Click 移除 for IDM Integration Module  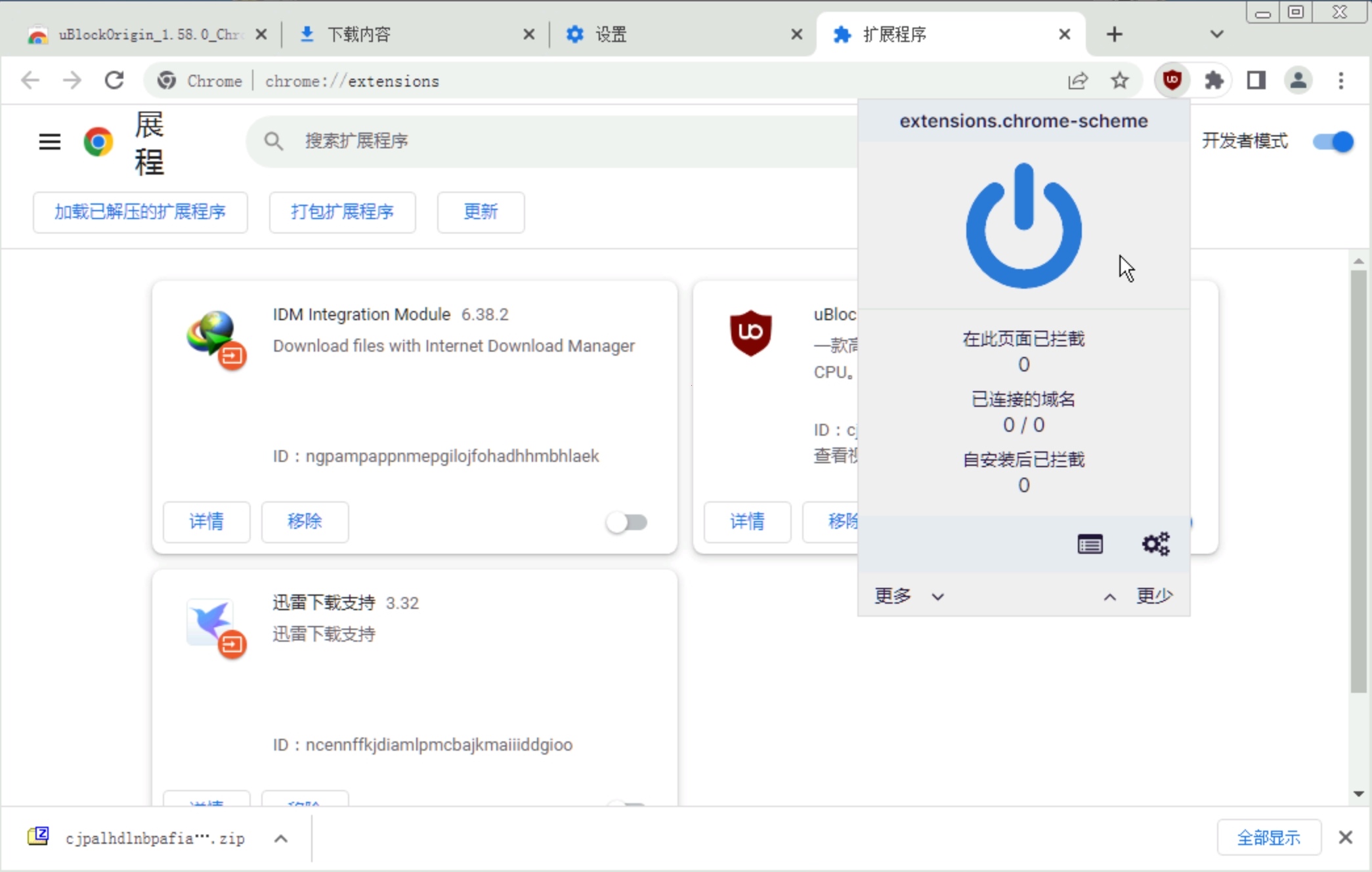tap(305, 522)
